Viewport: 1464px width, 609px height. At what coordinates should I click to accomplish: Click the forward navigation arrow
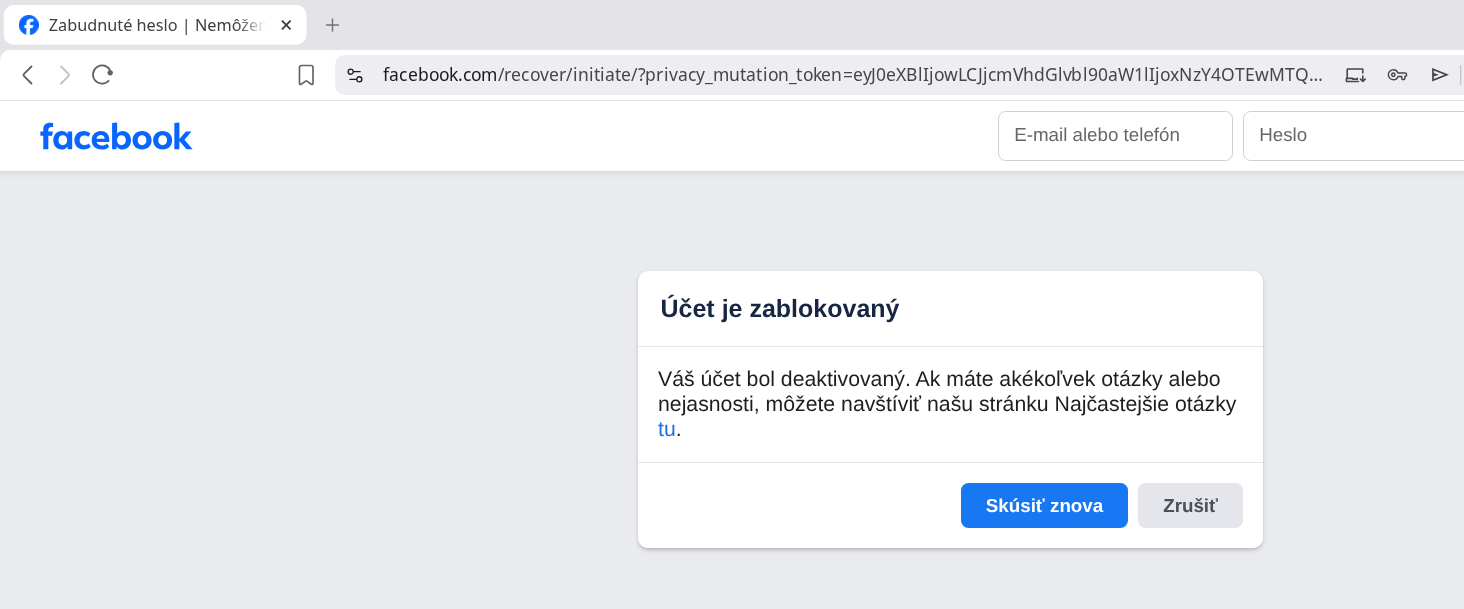pyautogui.click(x=64, y=74)
